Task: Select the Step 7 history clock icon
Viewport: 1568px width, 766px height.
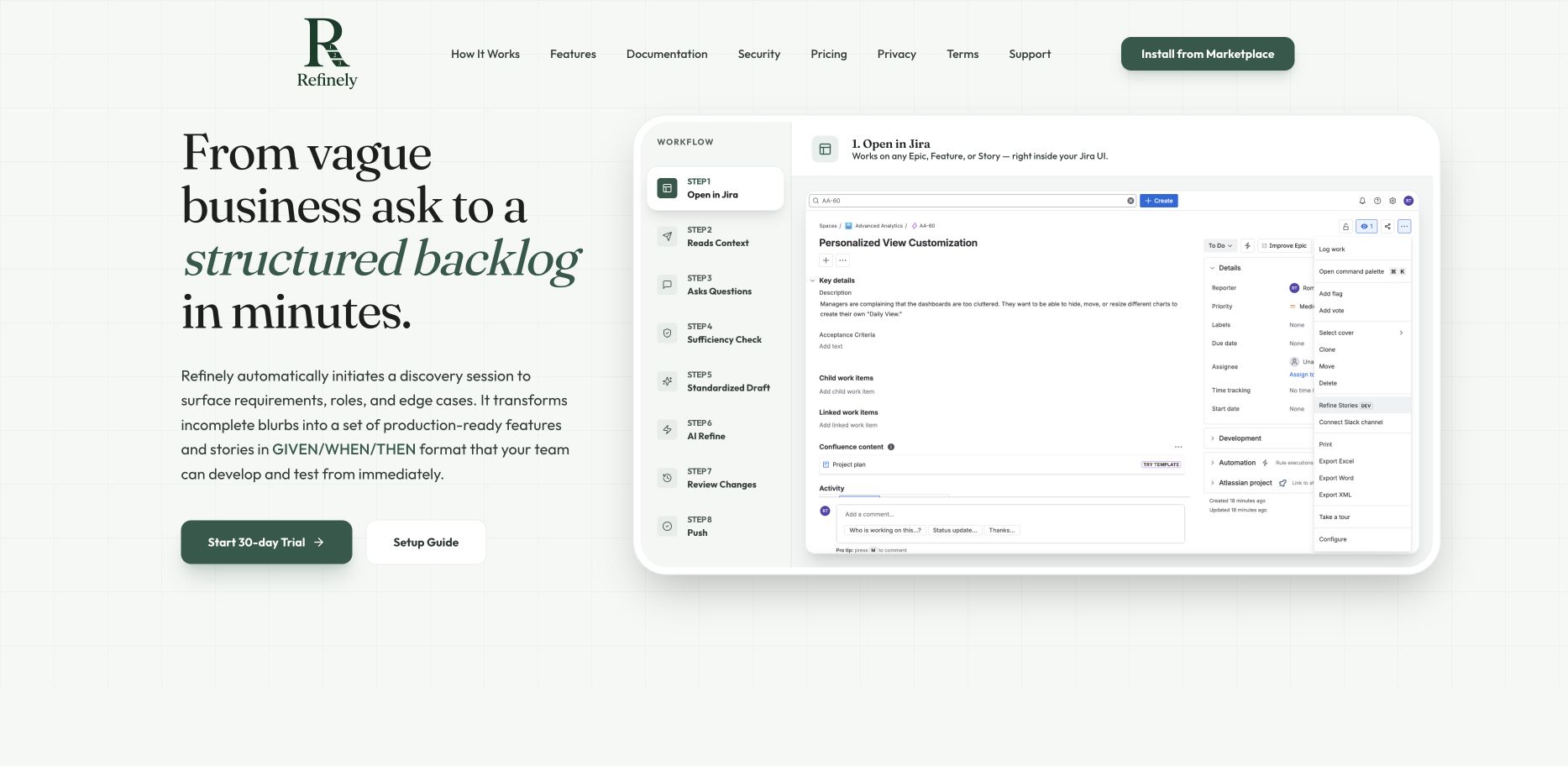Action: pyautogui.click(x=667, y=478)
